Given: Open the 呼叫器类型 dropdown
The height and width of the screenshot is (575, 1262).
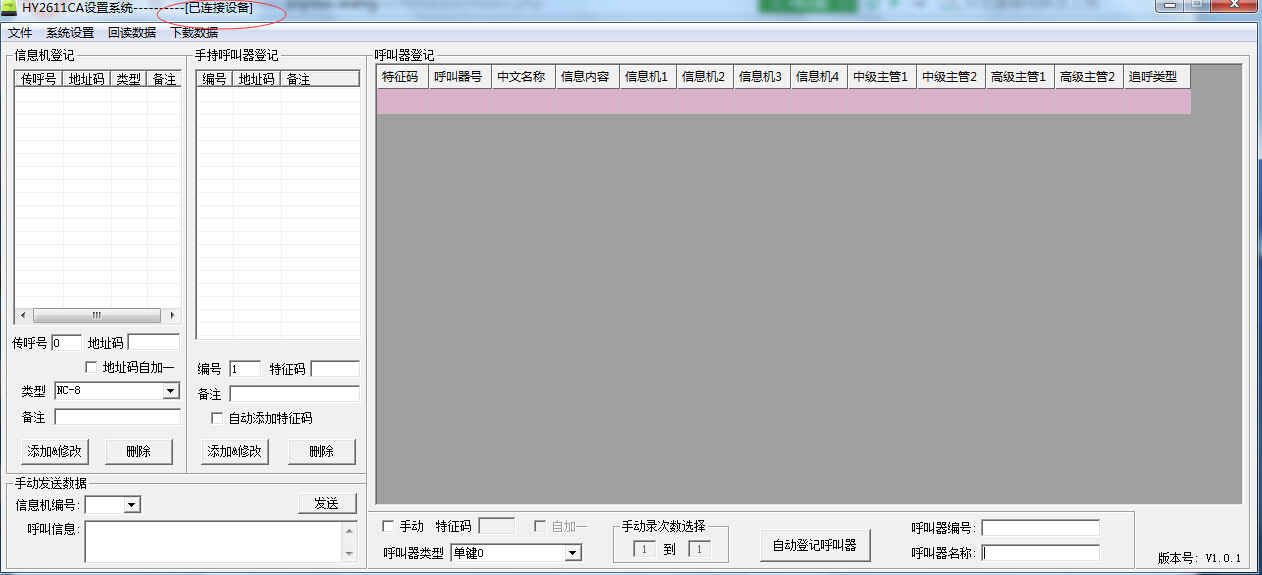Looking at the screenshot, I should tap(573, 553).
